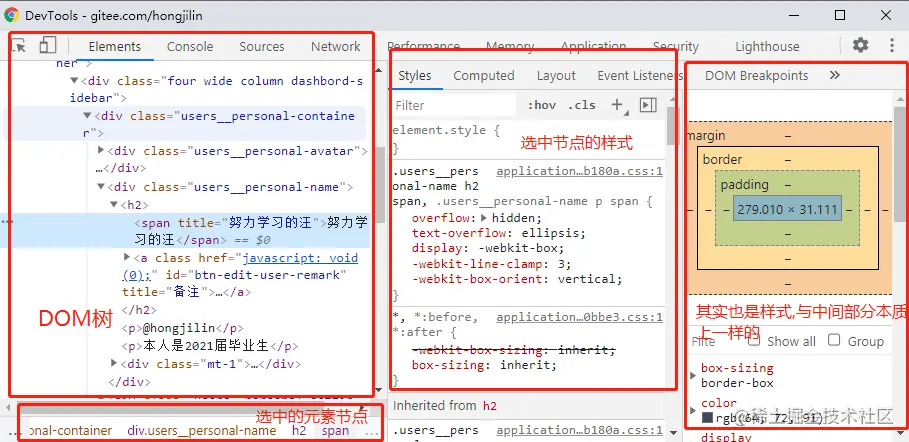The width and height of the screenshot is (909, 442).
Task: Select the @hongjilin paragraph node
Action: [183, 328]
